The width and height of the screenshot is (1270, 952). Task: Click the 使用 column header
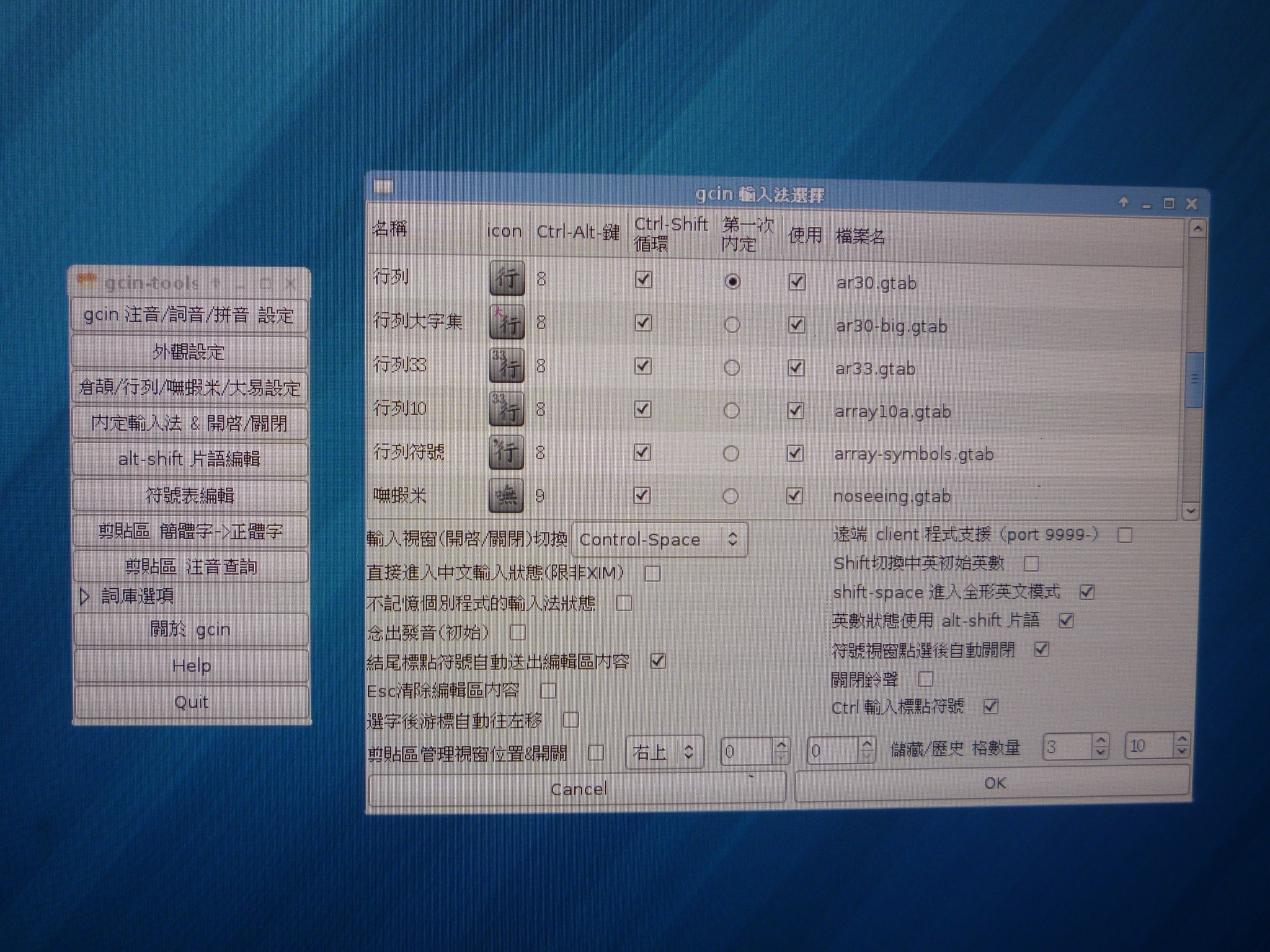coord(805,236)
